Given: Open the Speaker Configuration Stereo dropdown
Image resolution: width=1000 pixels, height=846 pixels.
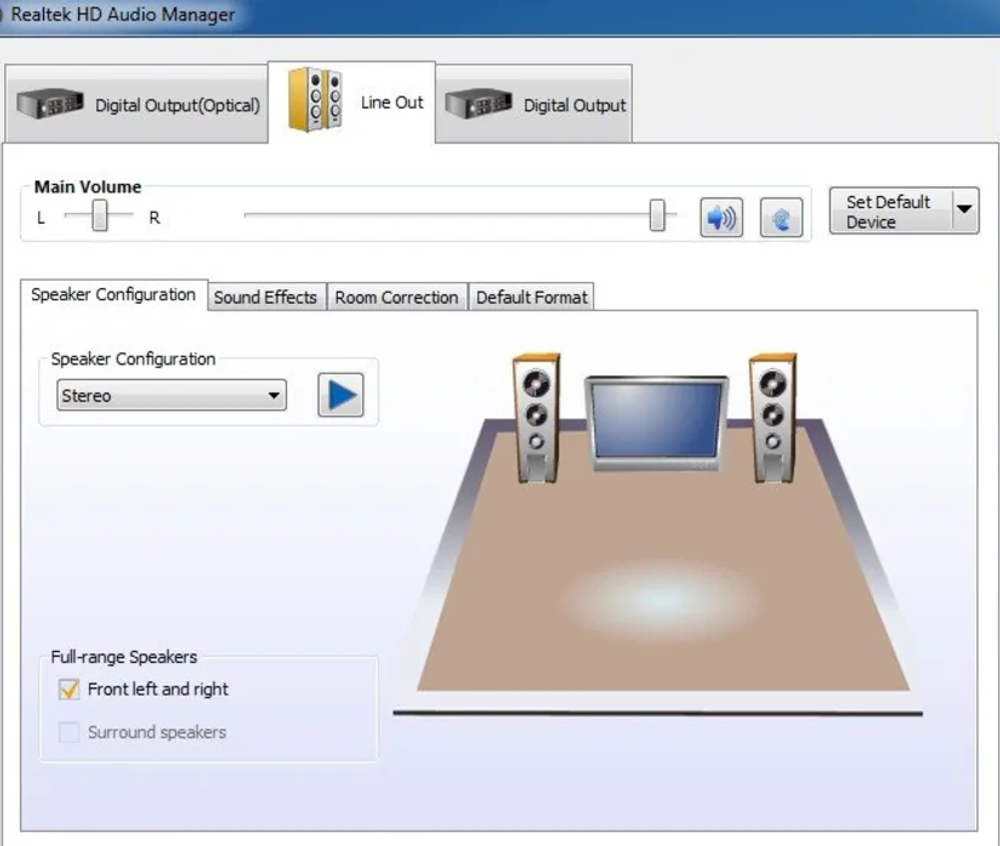Looking at the screenshot, I should 172,395.
